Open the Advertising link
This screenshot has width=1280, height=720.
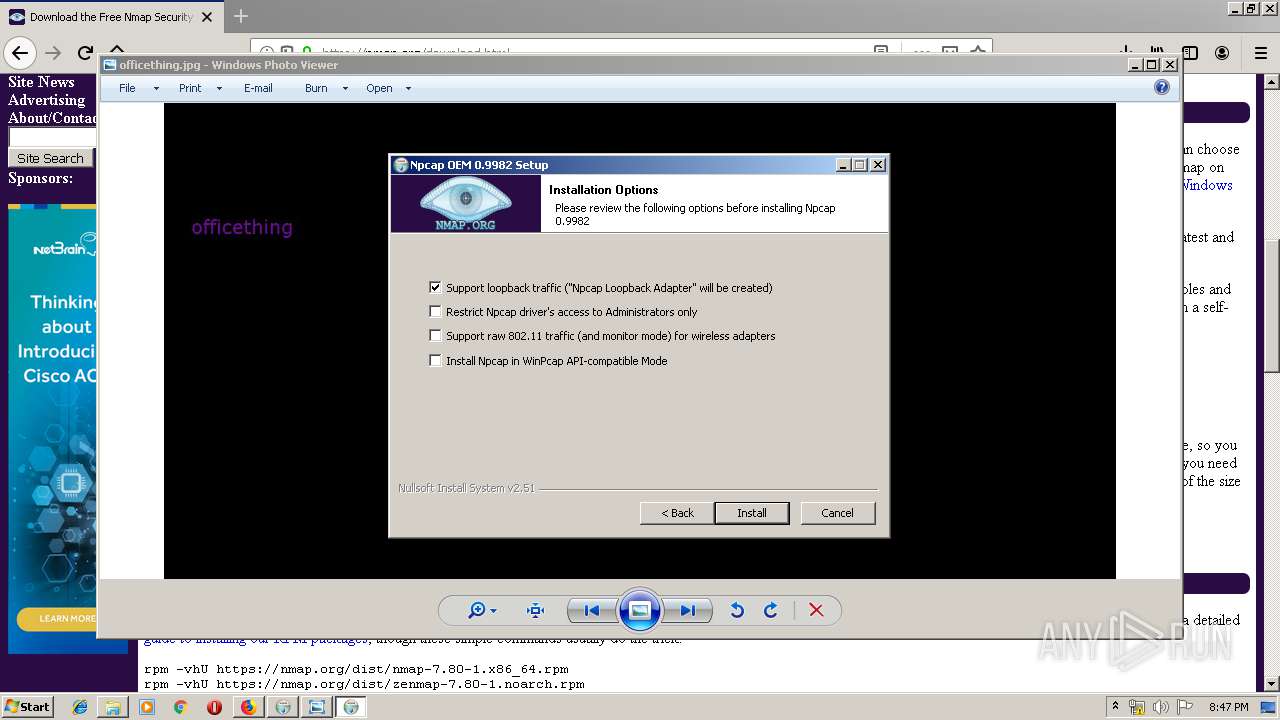coord(46,100)
